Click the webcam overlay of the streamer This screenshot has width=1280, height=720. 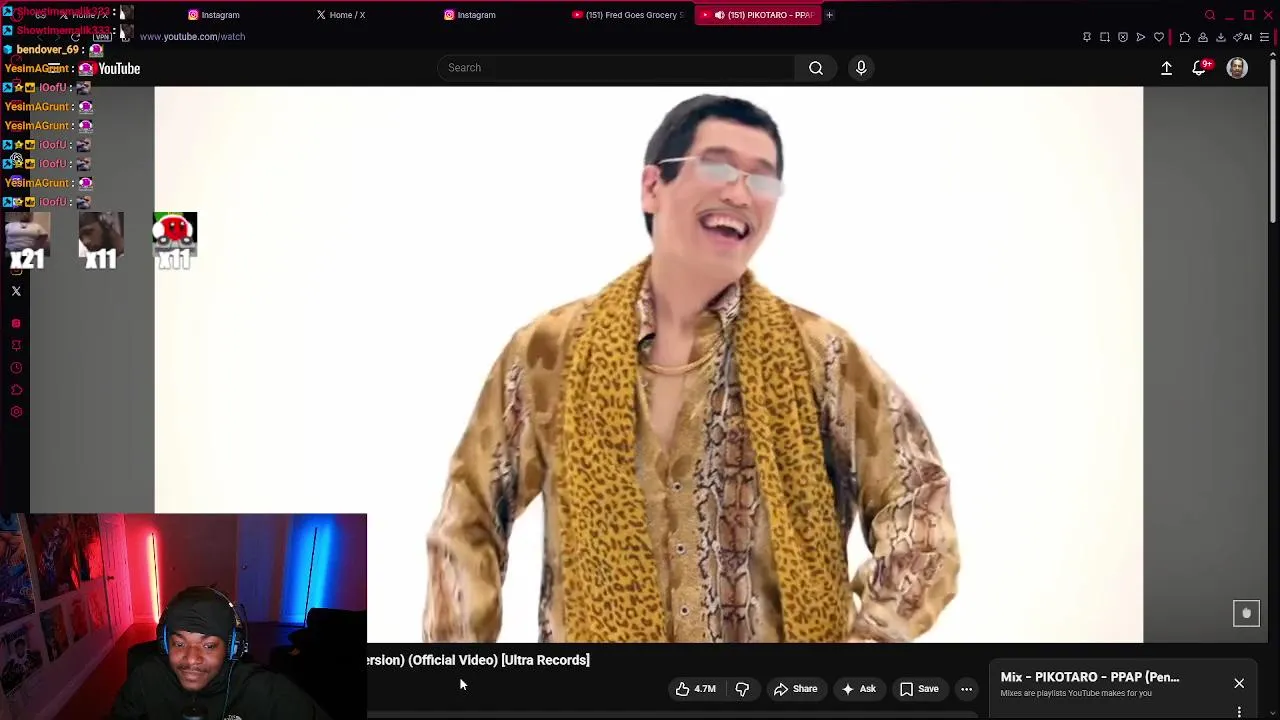point(184,617)
